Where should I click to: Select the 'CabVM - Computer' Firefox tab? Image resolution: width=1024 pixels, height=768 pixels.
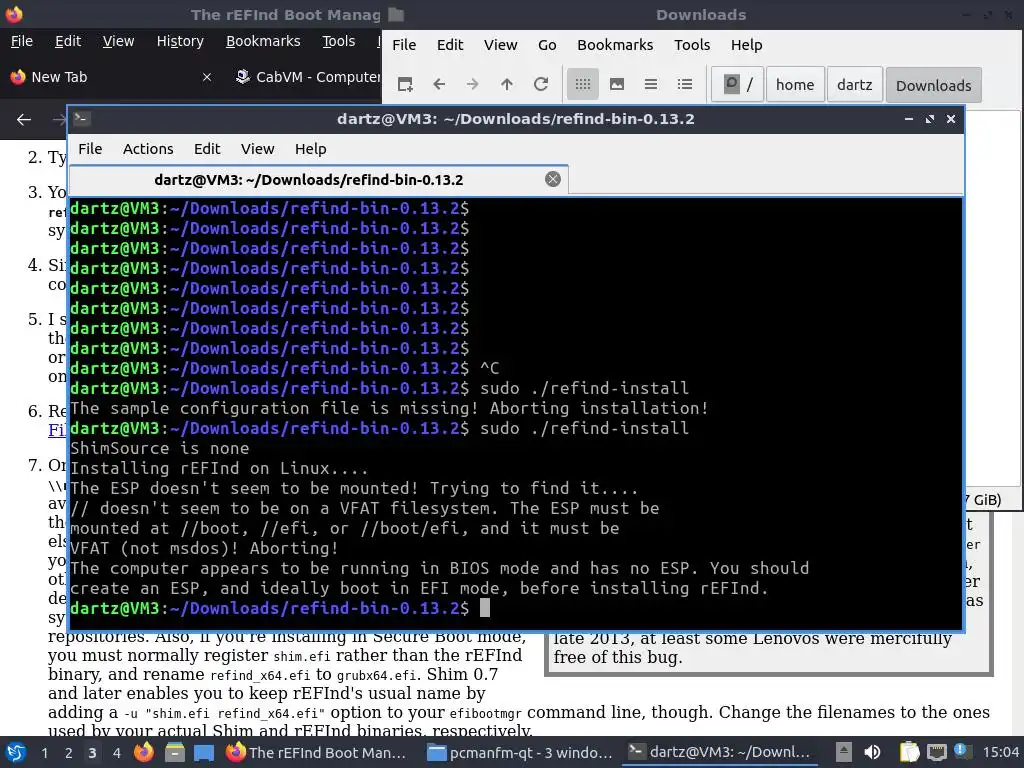click(307, 77)
